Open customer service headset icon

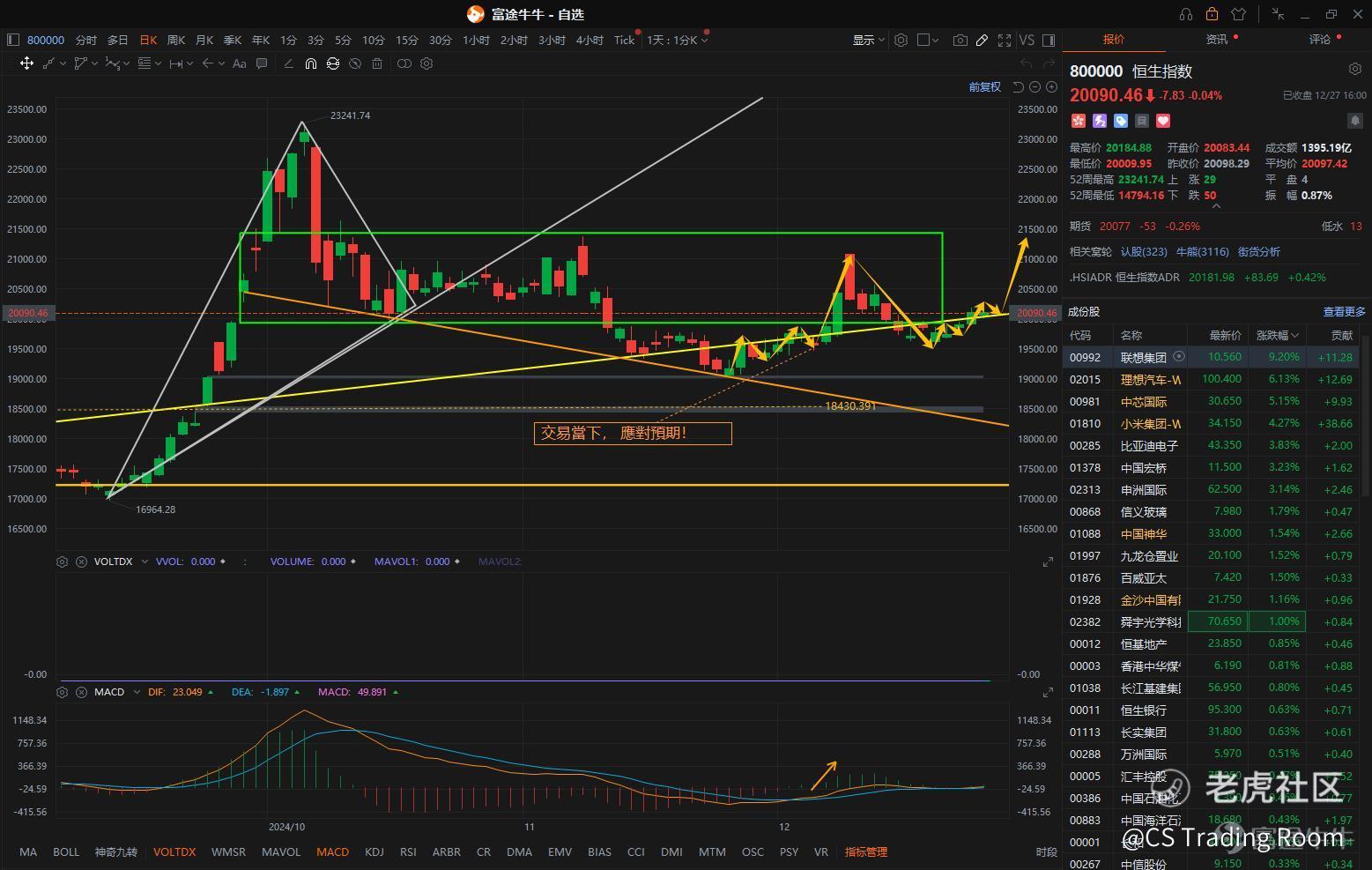1185,14
